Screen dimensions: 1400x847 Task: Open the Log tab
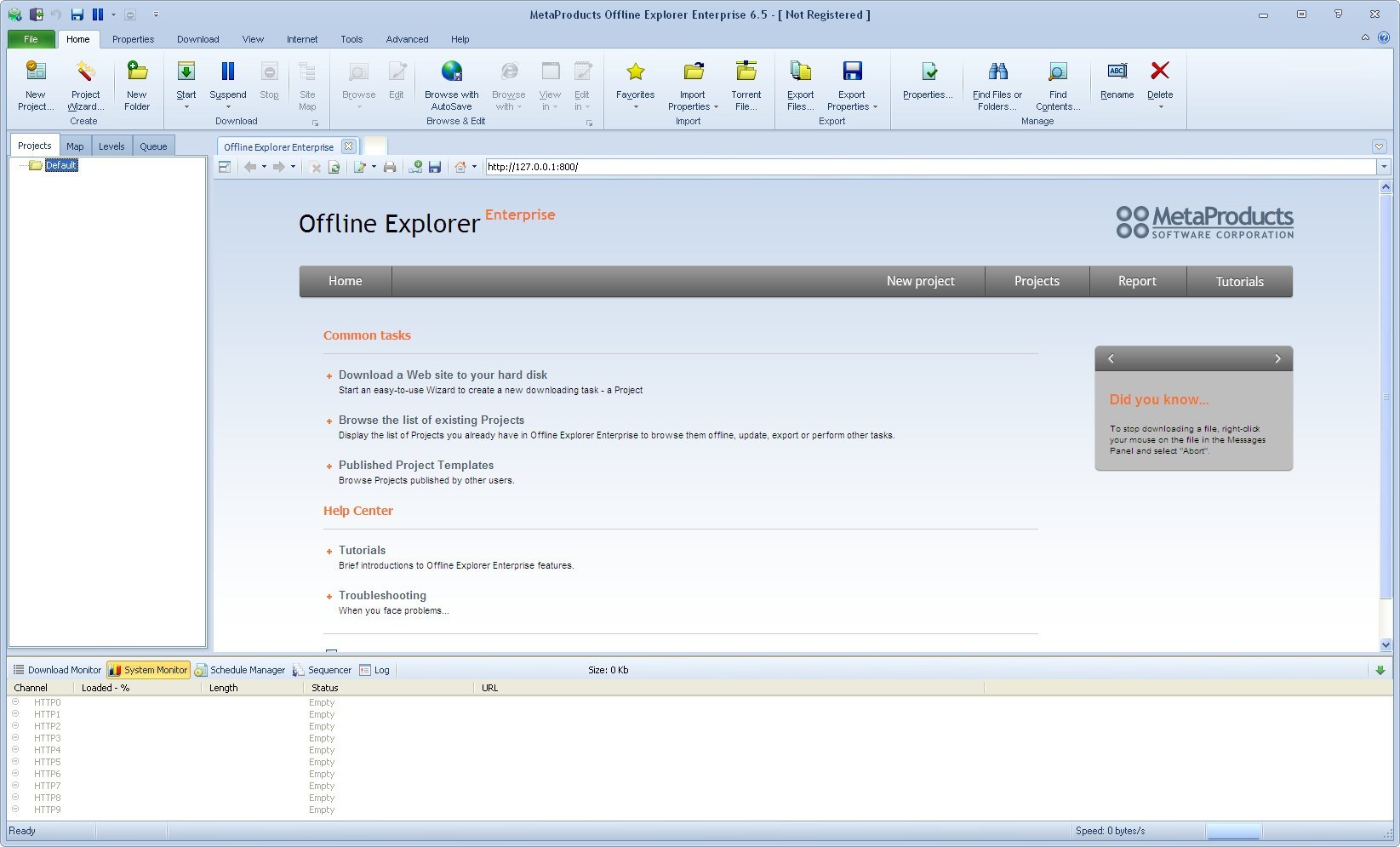click(x=374, y=670)
